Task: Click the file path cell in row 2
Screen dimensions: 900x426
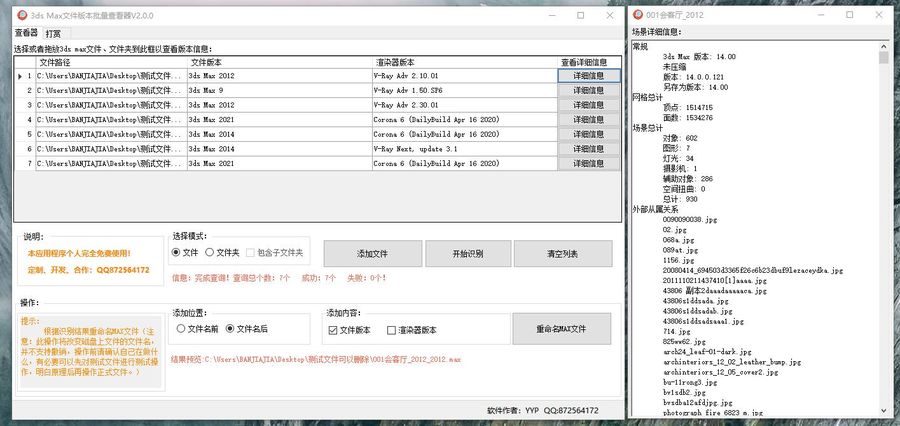Action: tap(111, 91)
